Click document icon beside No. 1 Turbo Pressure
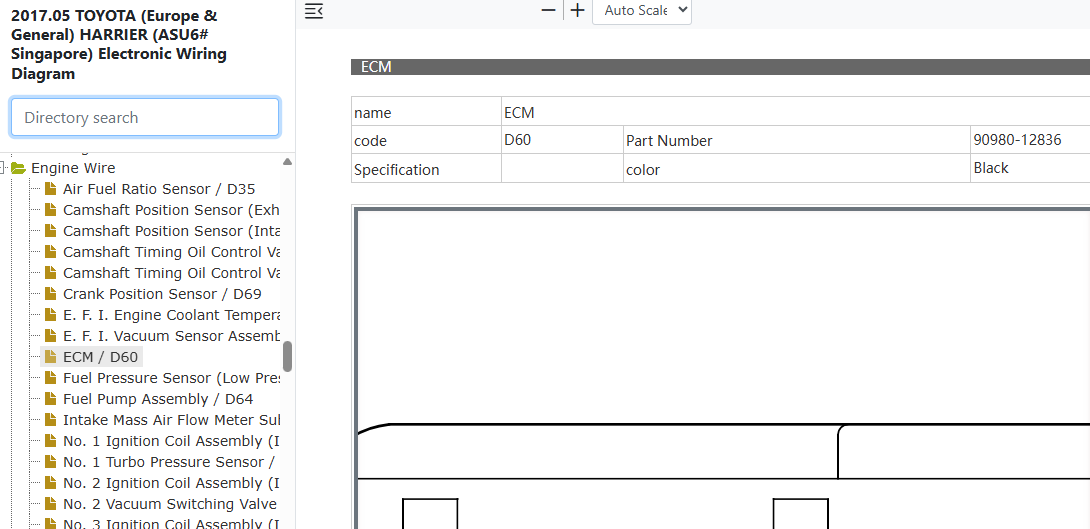Viewport: 1090px width, 529px height. point(50,461)
